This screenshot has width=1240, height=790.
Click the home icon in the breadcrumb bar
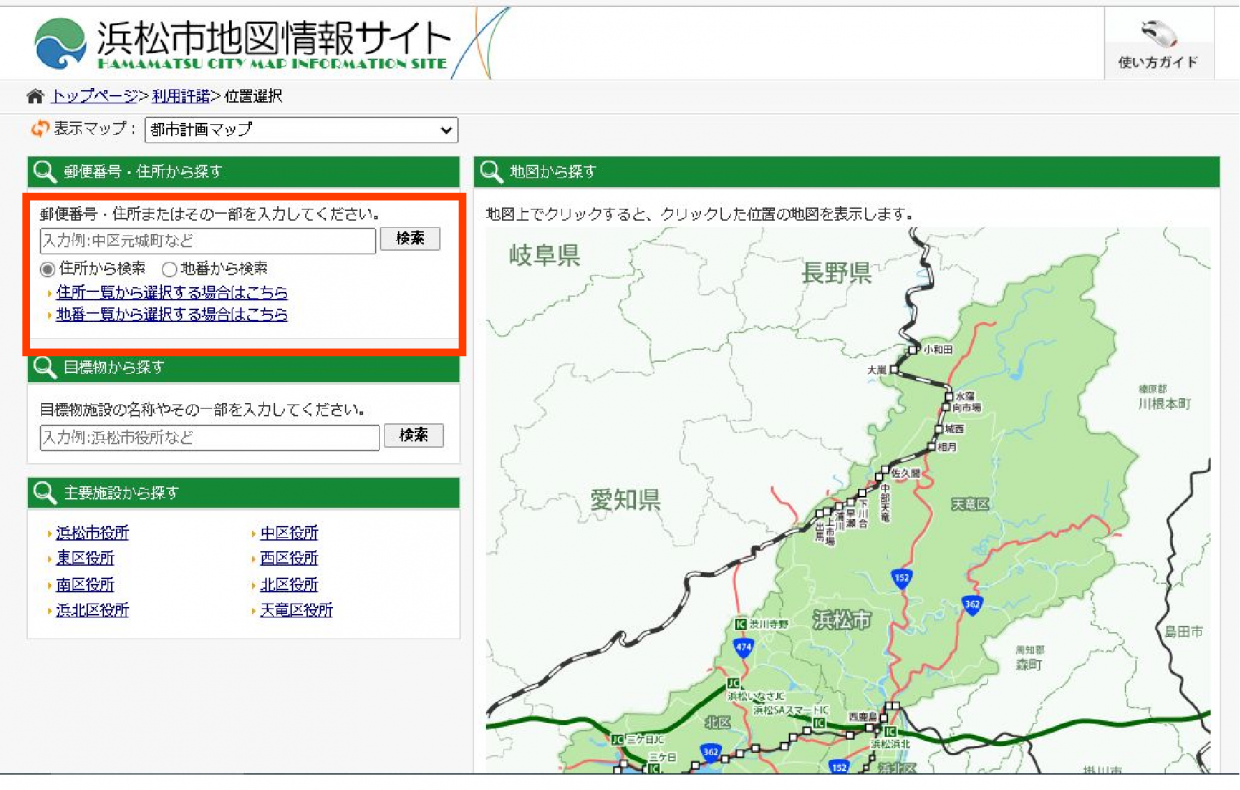[33, 96]
